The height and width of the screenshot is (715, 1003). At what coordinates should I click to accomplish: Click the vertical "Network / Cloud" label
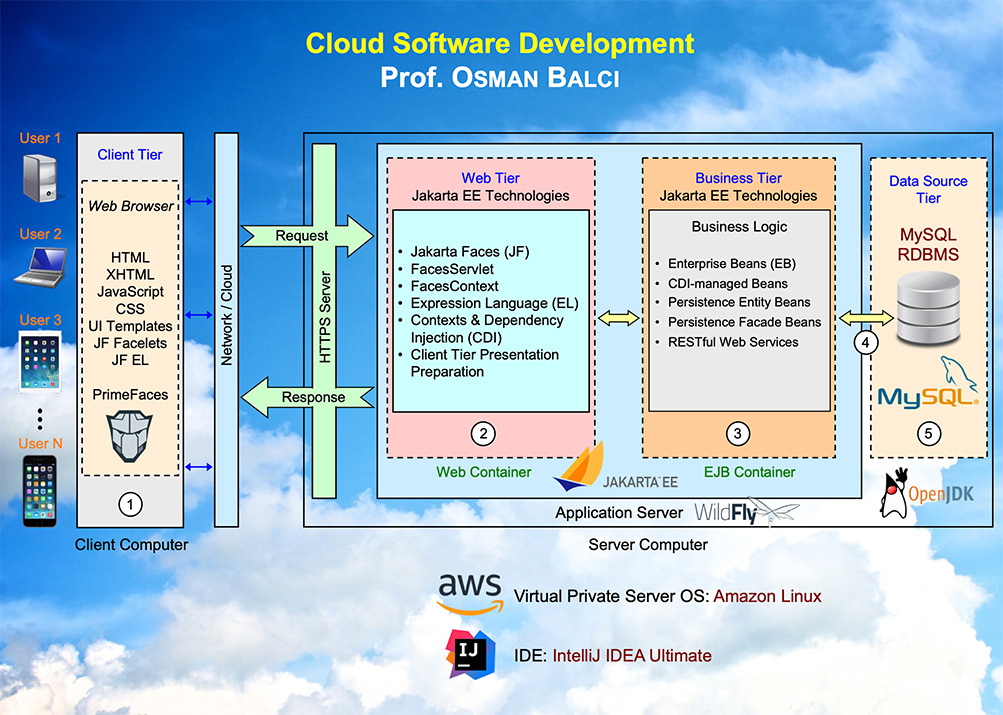(x=226, y=315)
